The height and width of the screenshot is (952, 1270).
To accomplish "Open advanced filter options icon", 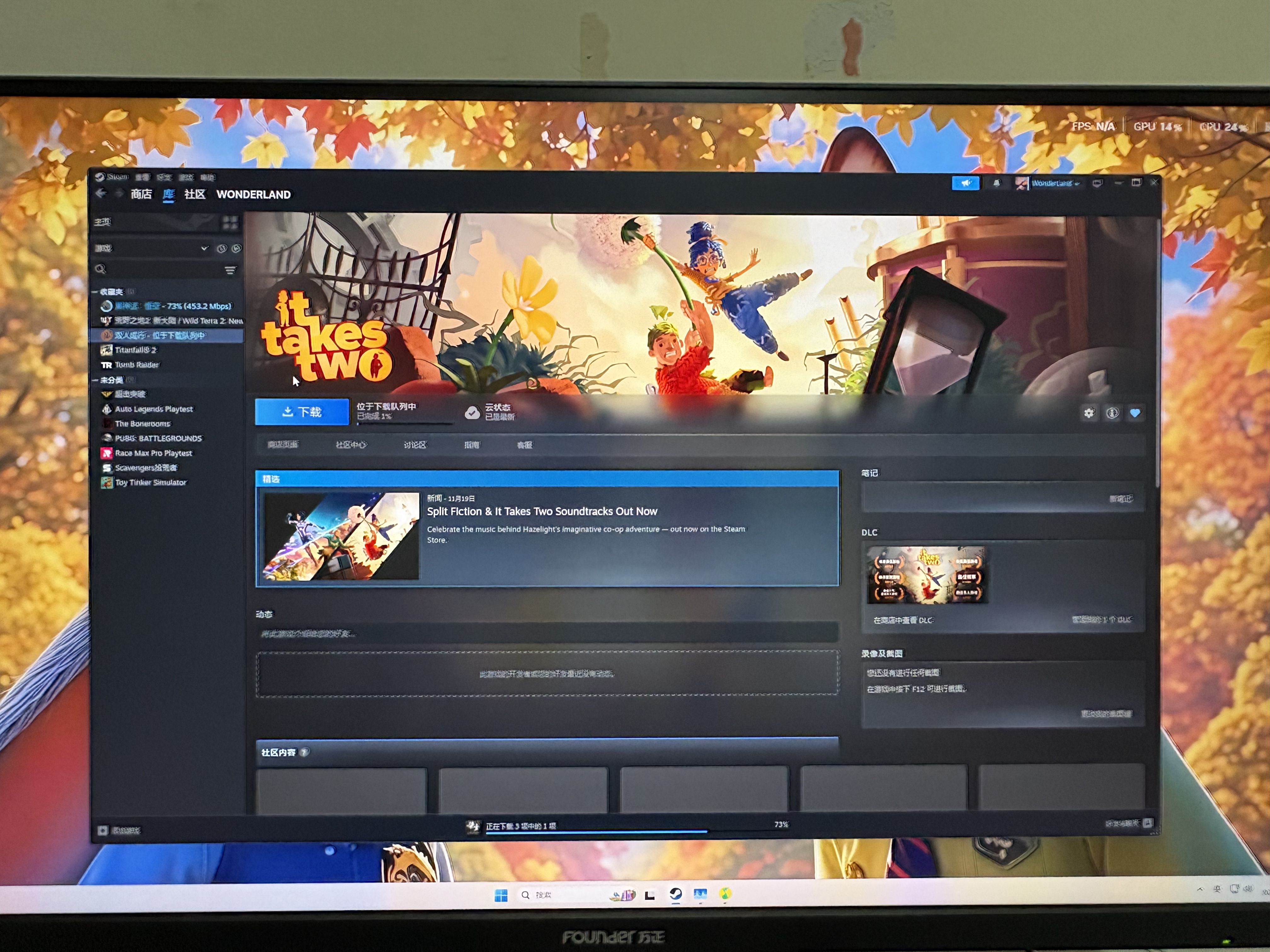I will coord(230,270).
